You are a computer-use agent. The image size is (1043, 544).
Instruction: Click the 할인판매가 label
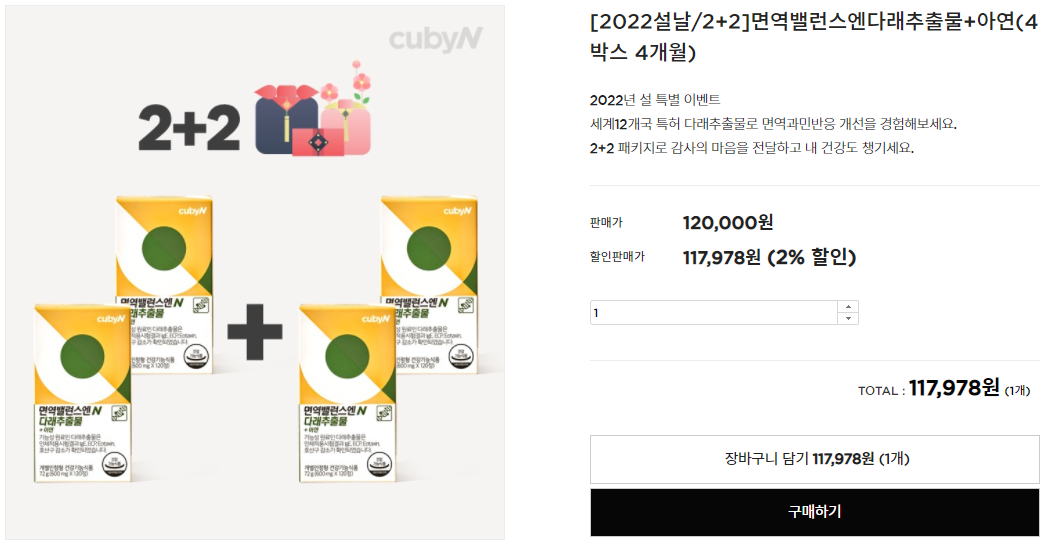pos(617,257)
